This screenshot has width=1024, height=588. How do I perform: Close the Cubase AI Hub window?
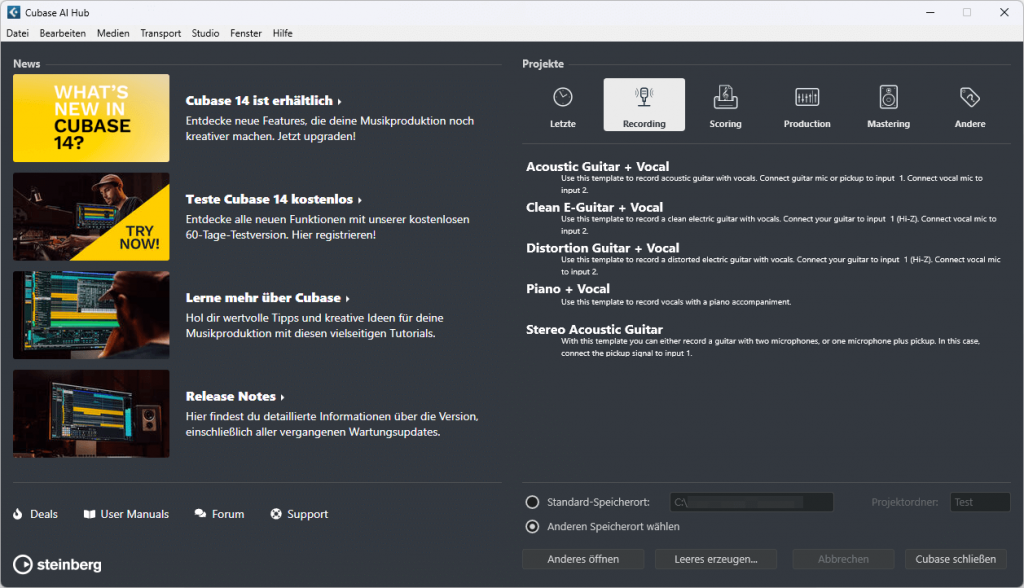click(1004, 12)
